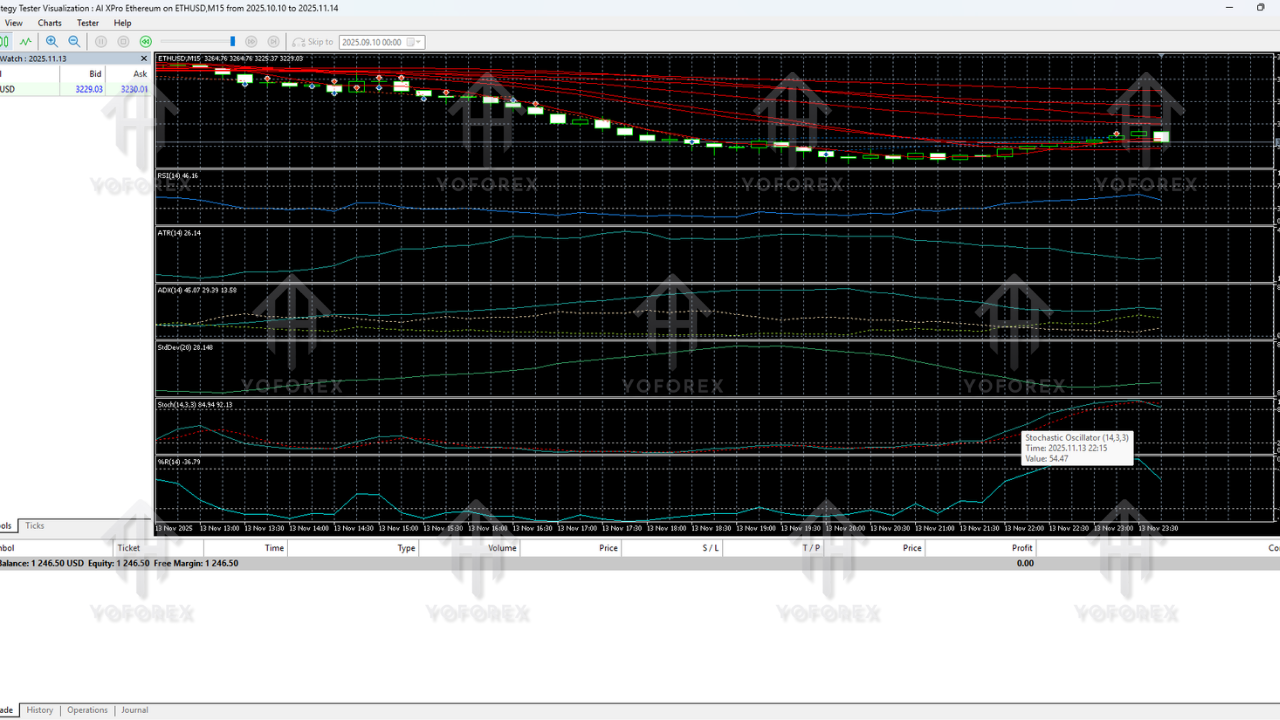Zoom in on the ETHUSD chart
The image size is (1280, 720).
(50, 41)
